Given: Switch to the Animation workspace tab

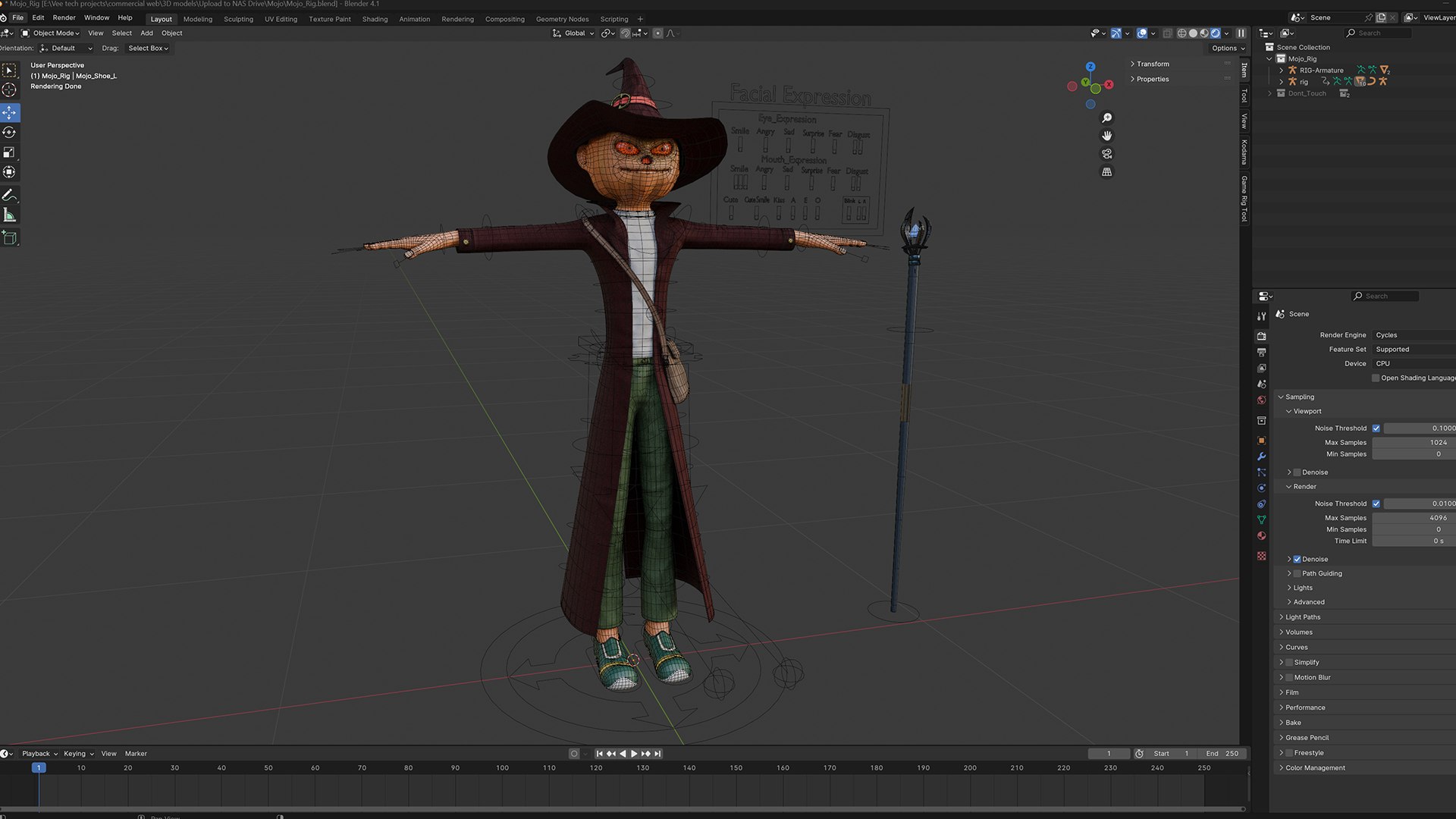Looking at the screenshot, I should (414, 19).
